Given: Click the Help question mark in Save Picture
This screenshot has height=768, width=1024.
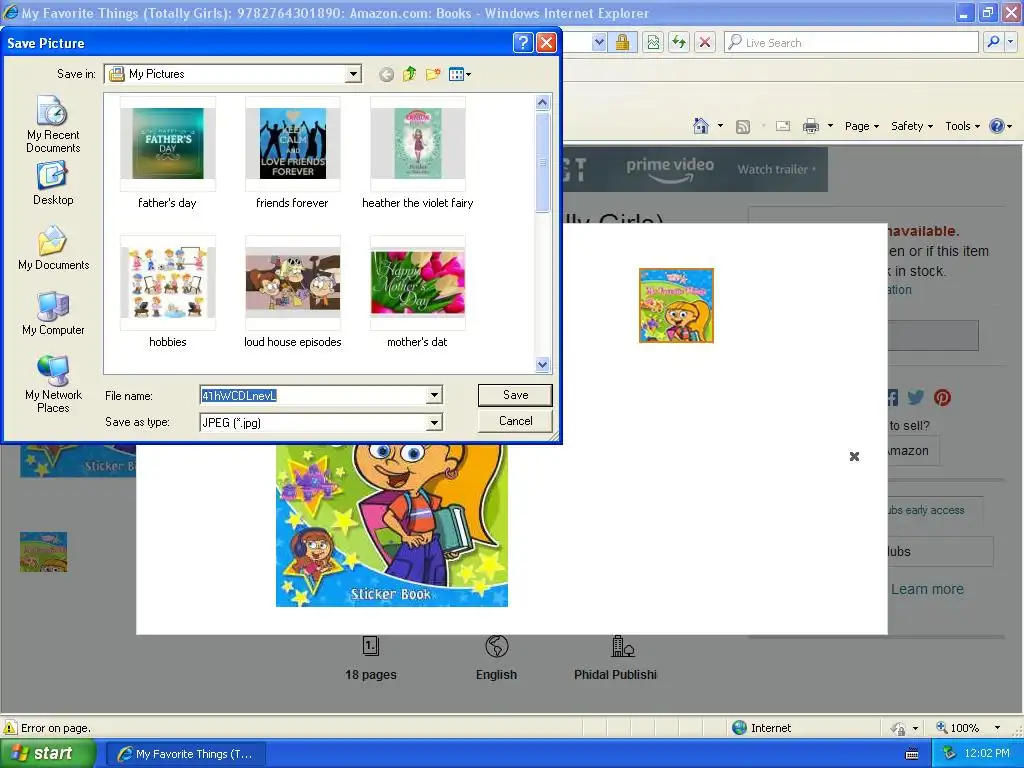Looking at the screenshot, I should [522, 43].
